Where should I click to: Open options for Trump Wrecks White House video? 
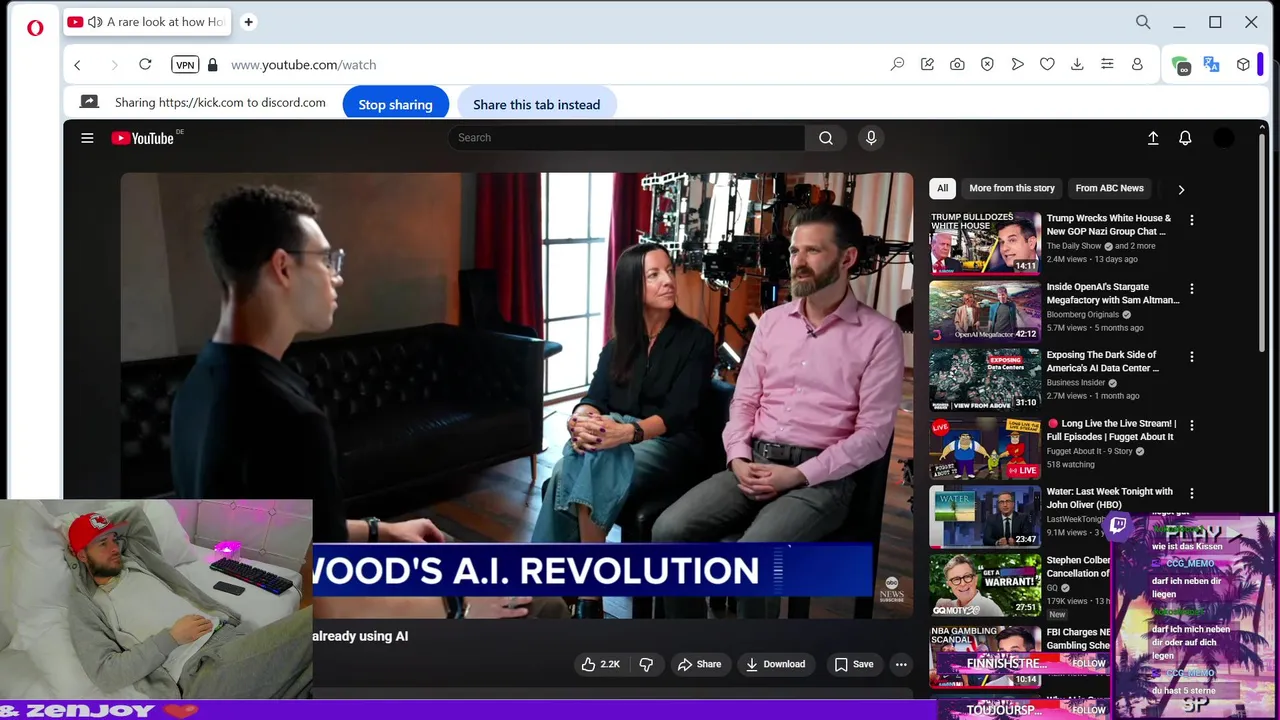[1191, 220]
